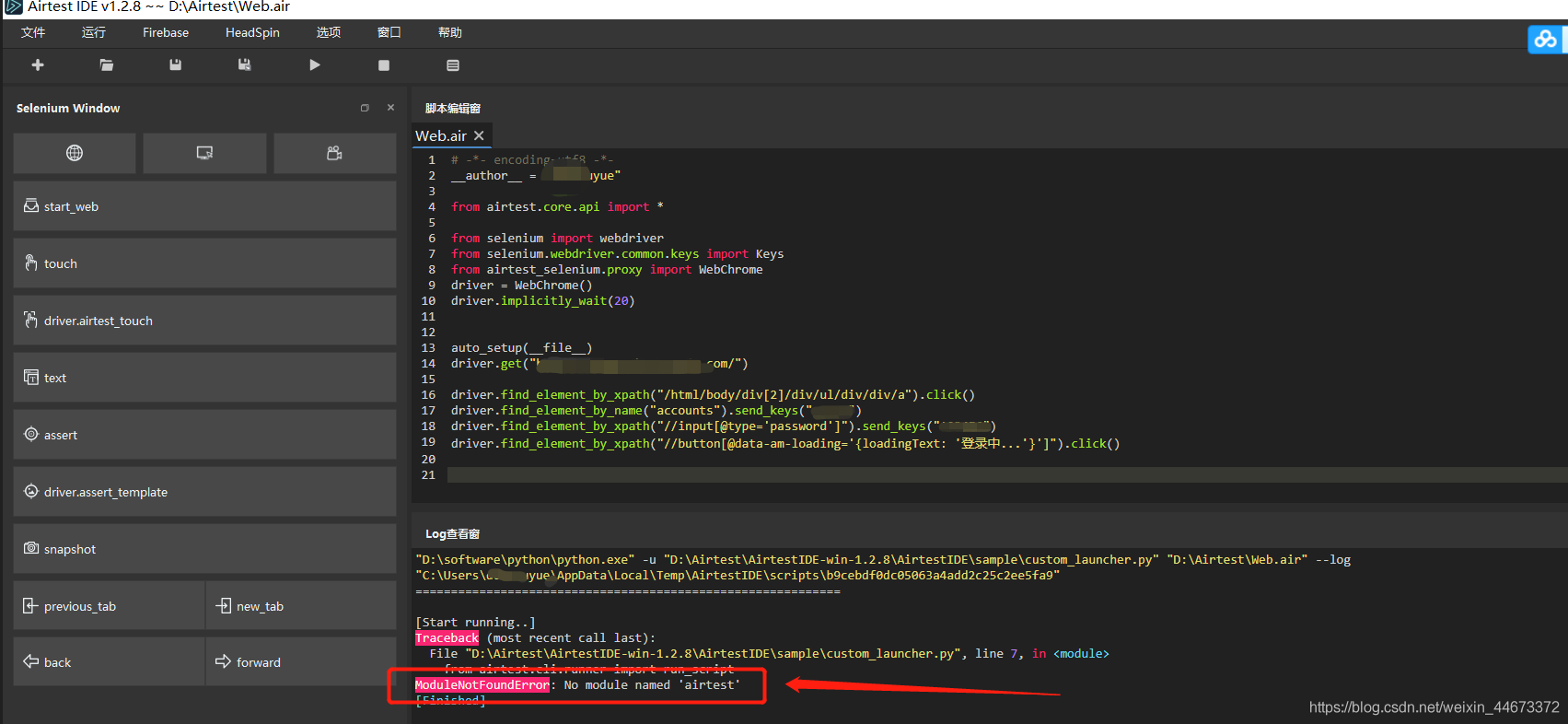Float the Selenium Window panel
This screenshot has height=724, width=1568.
point(365,108)
